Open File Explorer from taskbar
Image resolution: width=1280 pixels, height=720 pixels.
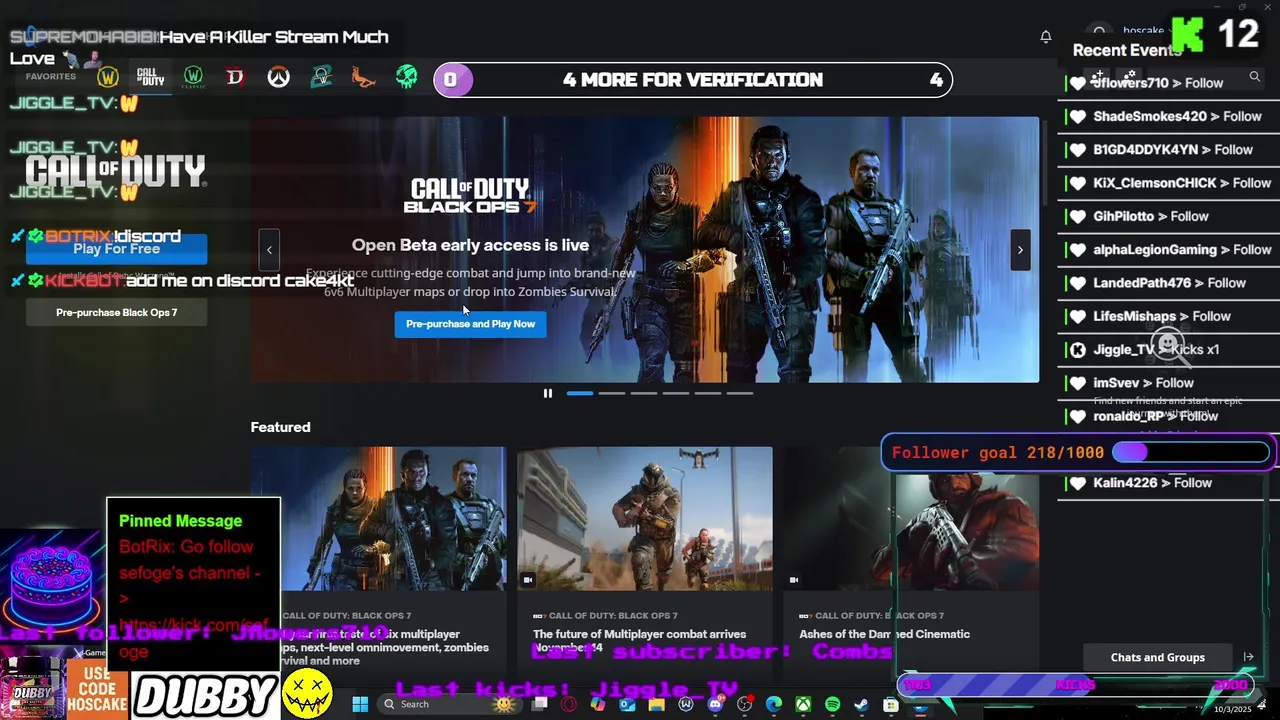pos(656,704)
